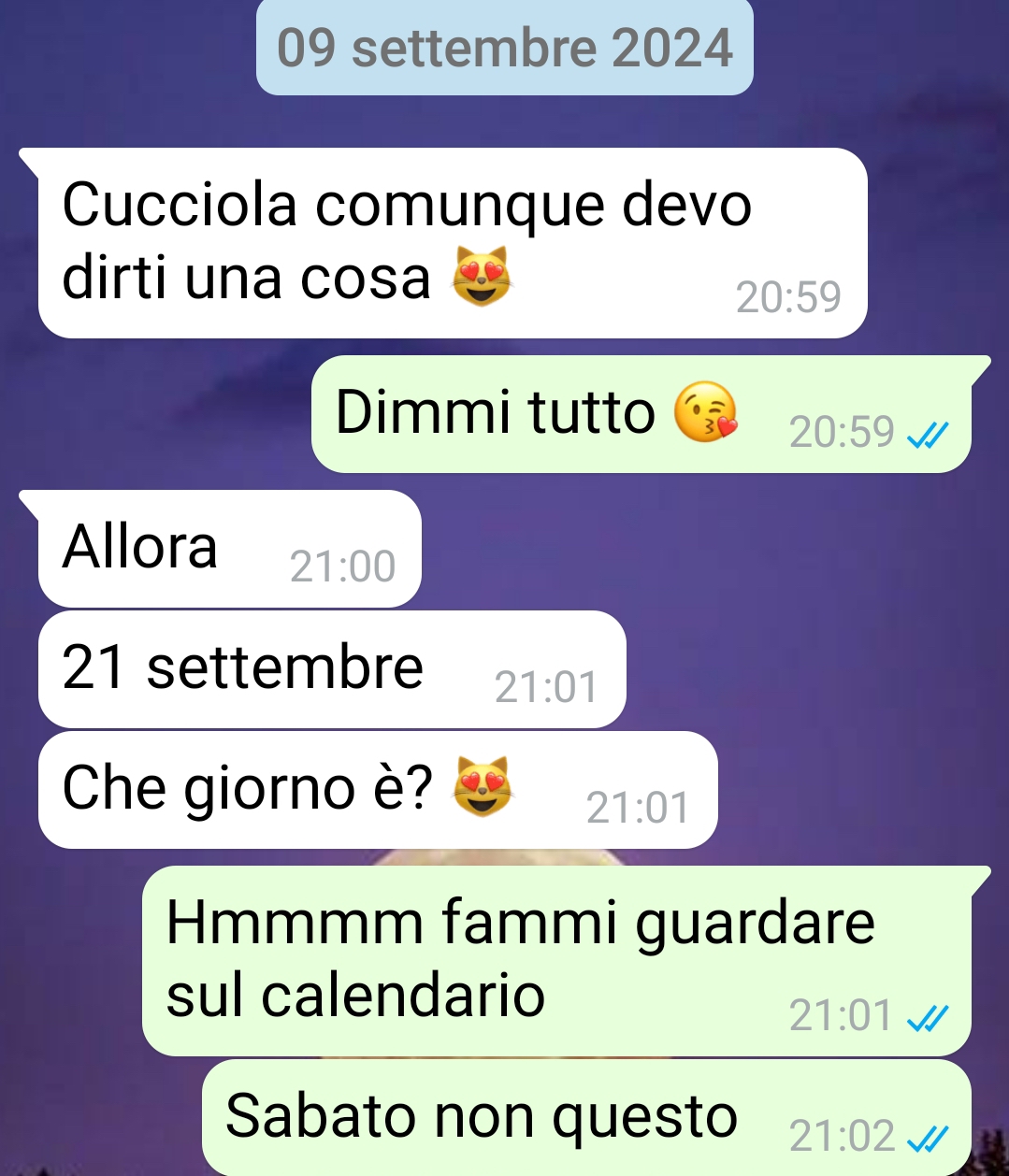
Task: Tap the 20:59 timestamp on the received message
Action: (x=788, y=297)
